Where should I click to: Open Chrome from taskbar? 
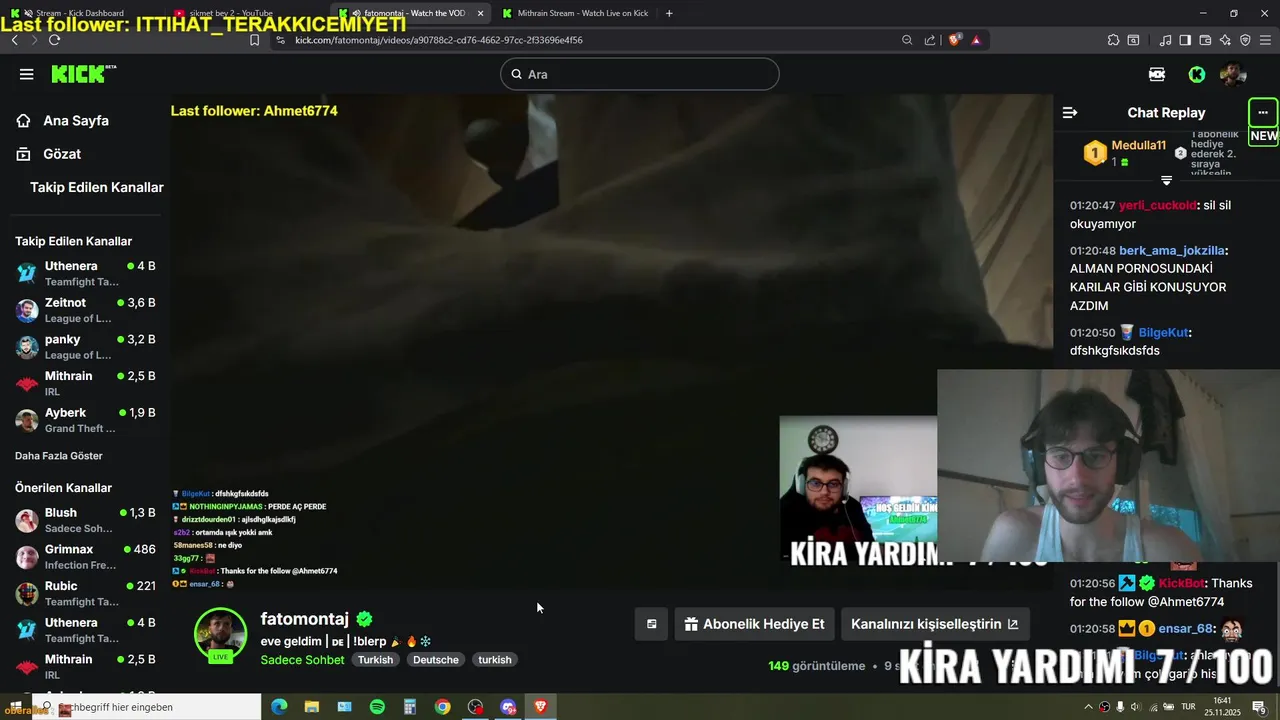[x=442, y=707]
